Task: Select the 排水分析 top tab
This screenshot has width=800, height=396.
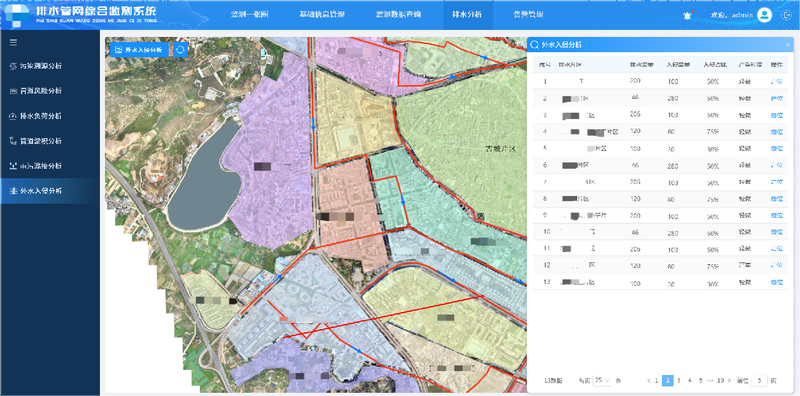Action: [467, 15]
